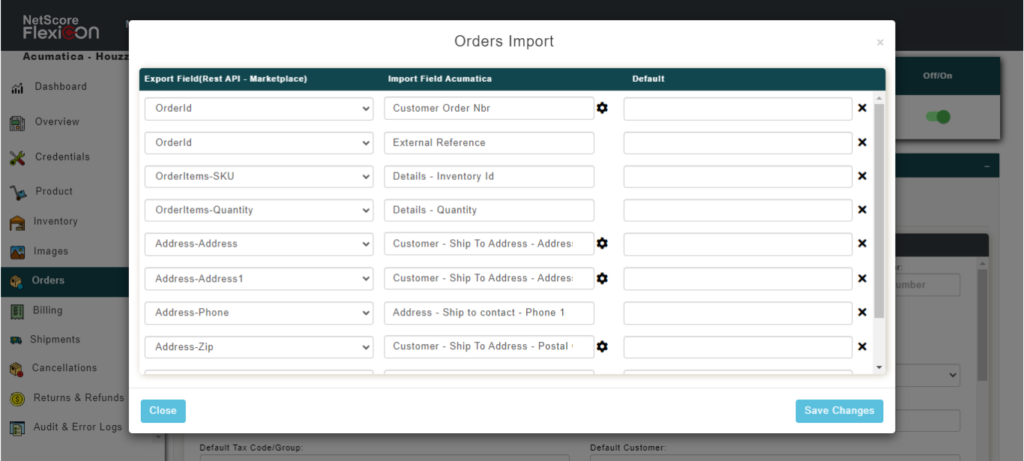Open settings gear for Postal code mapping

coord(602,346)
